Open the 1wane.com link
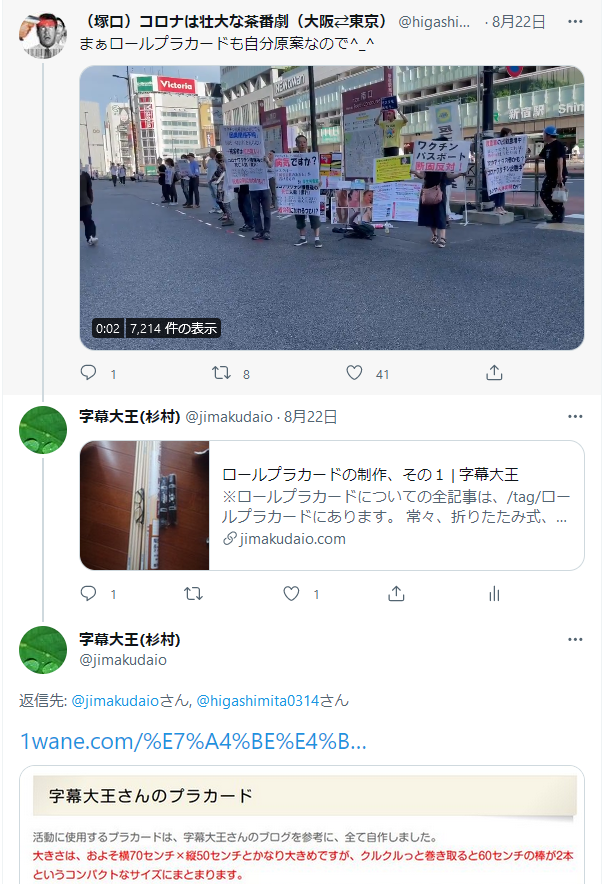 (193, 741)
